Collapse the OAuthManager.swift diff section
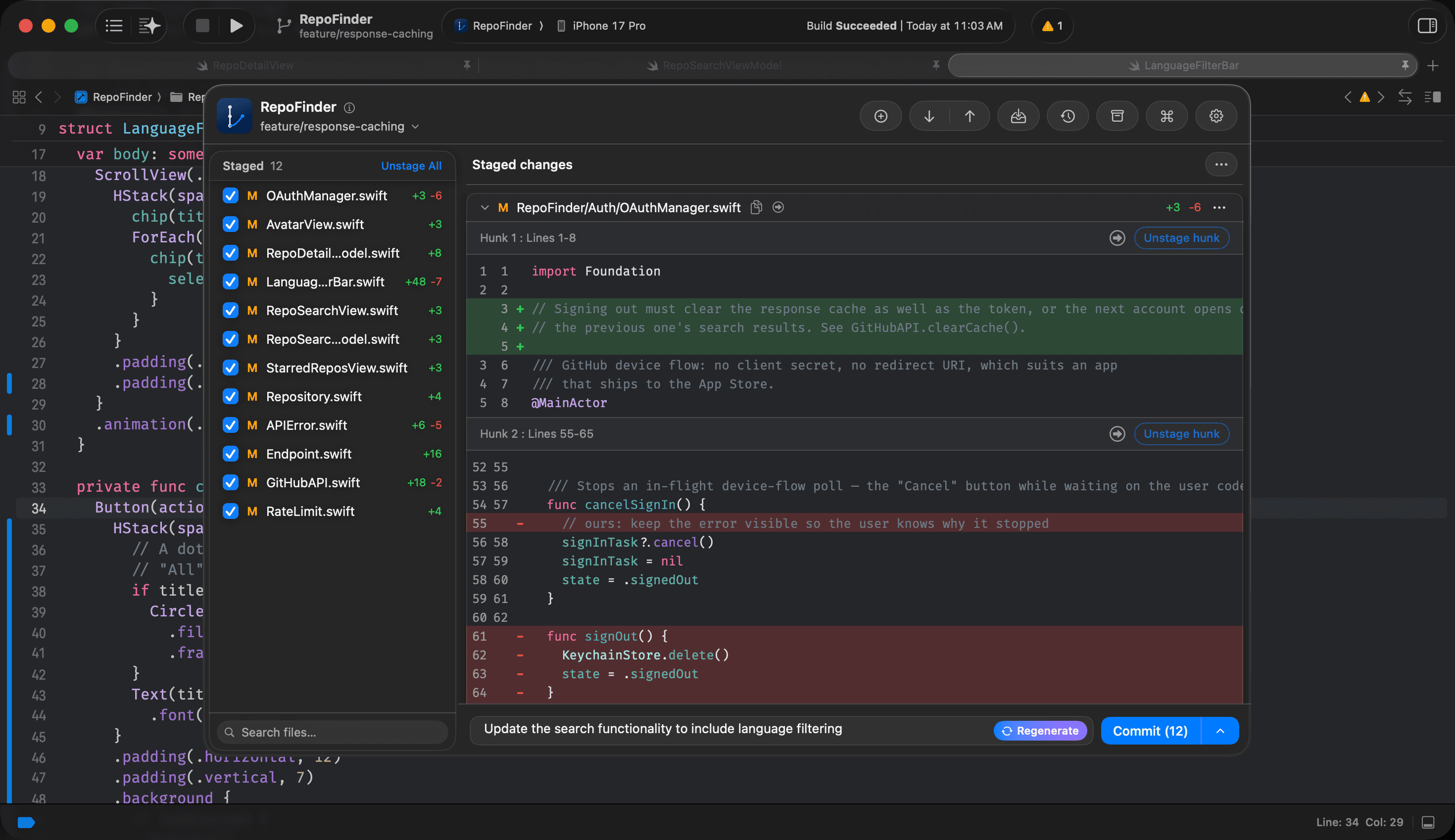1455x840 pixels. pyautogui.click(x=485, y=207)
